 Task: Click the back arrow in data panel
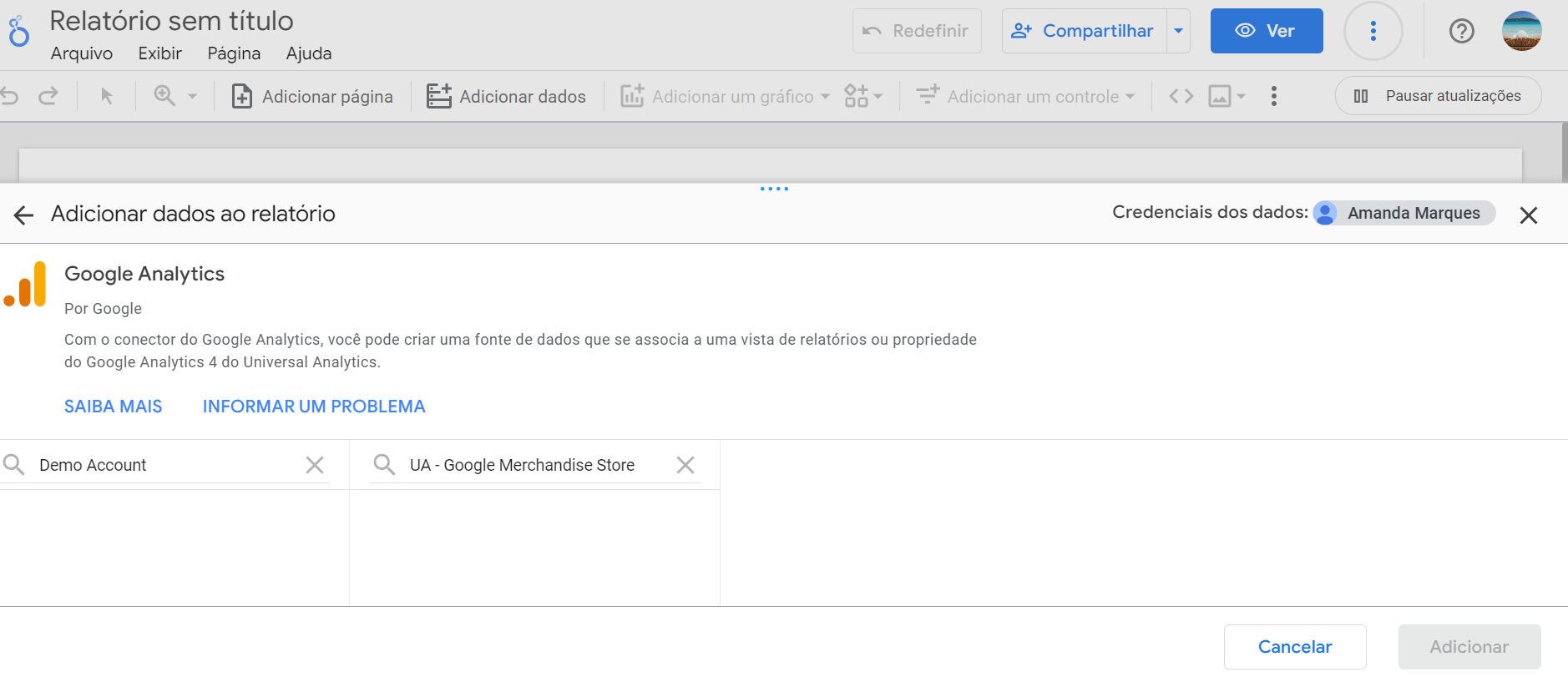point(23,215)
